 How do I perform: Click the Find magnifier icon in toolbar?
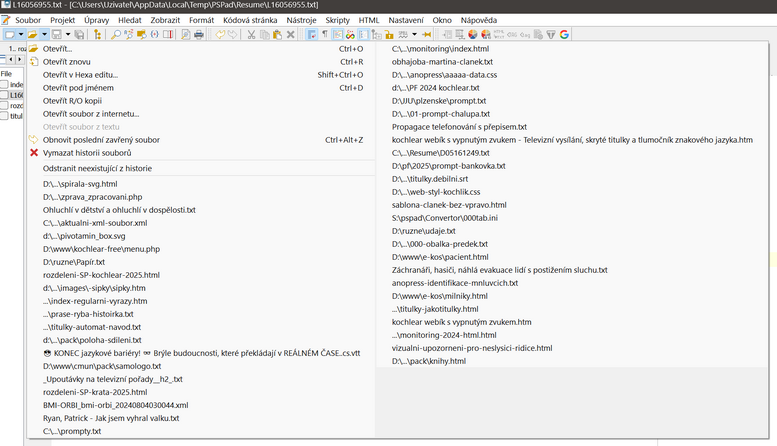click(116, 34)
